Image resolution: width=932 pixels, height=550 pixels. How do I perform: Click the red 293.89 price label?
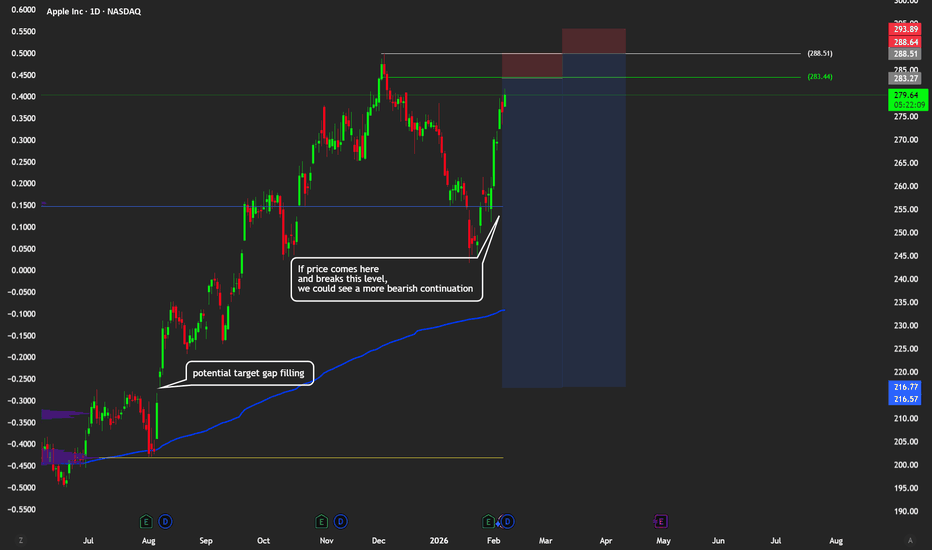click(x=907, y=30)
